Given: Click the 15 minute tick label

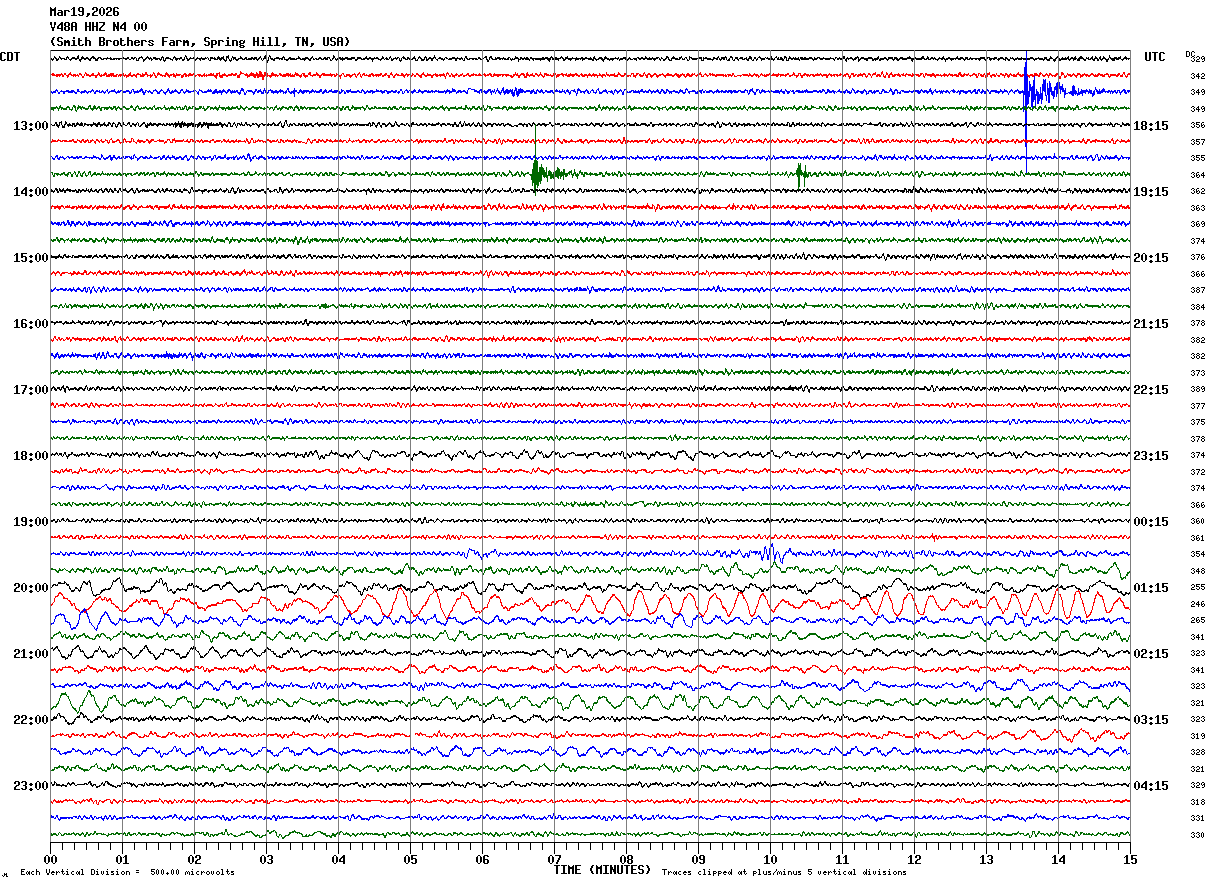Looking at the screenshot, I should pyautogui.click(x=1129, y=859).
